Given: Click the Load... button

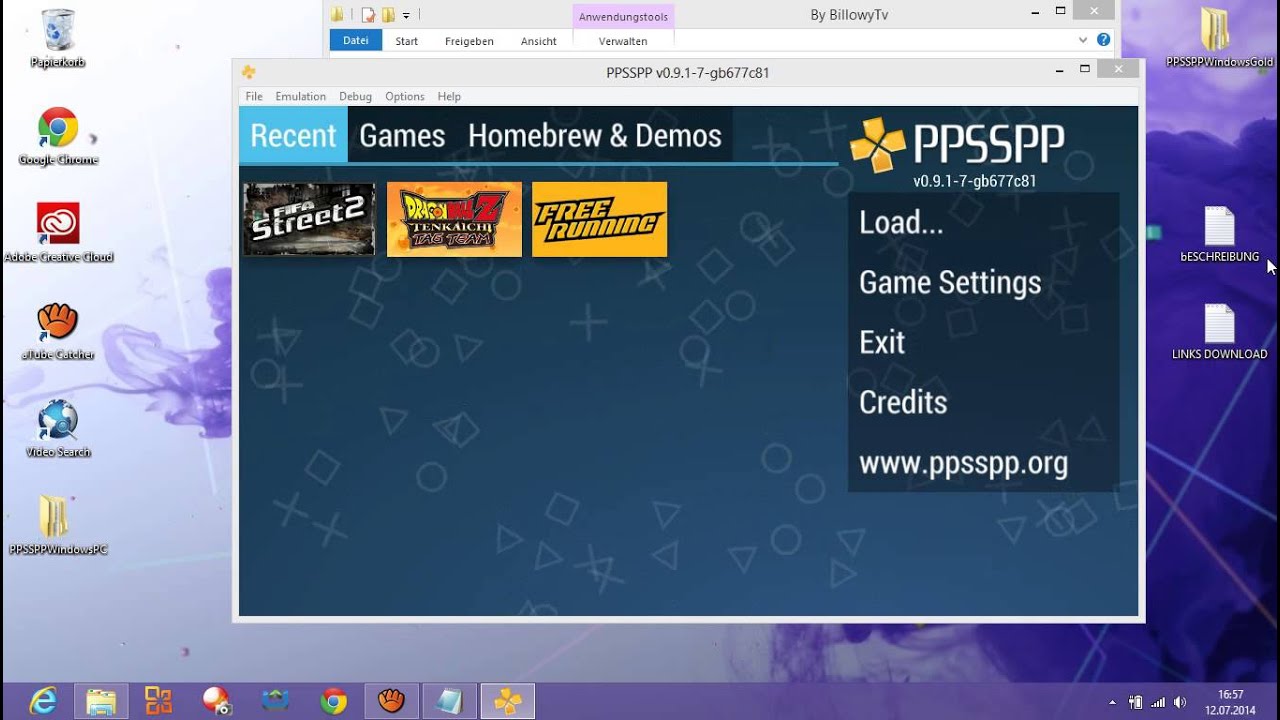Looking at the screenshot, I should click(983, 222).
